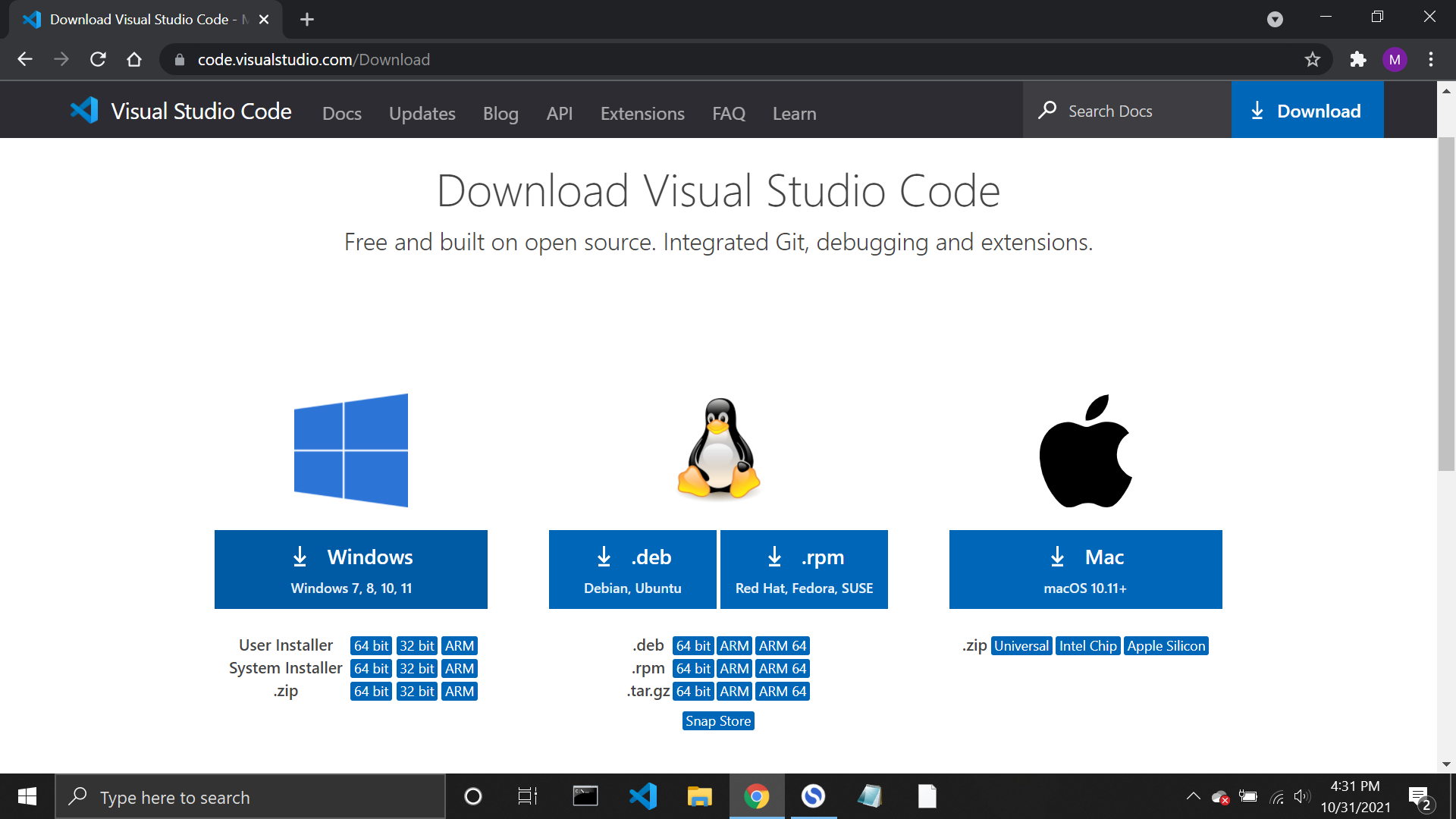Open the FAQ menu item

pos(729,114)
